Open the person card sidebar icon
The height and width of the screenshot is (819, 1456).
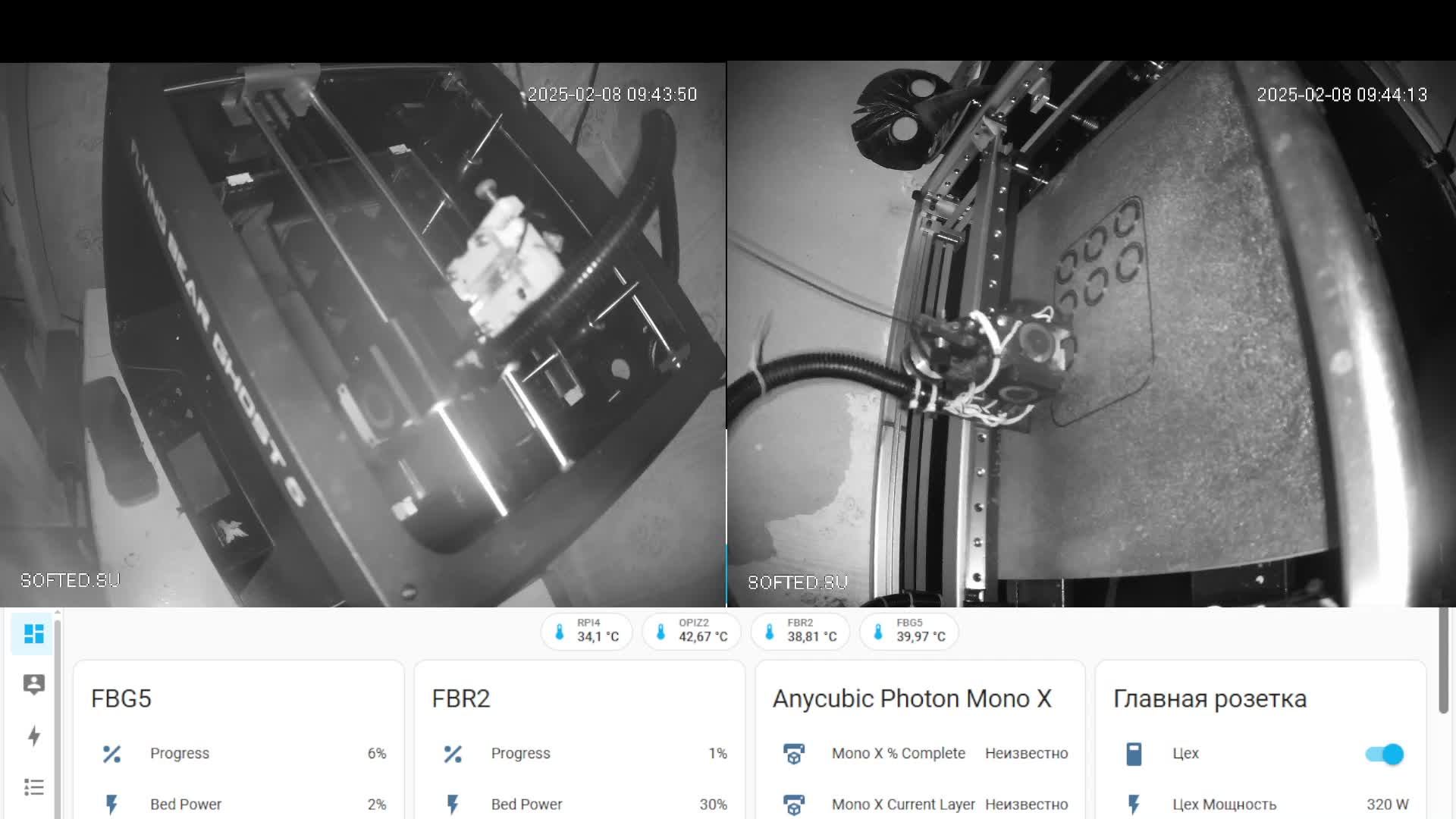(x=33, y=684)
